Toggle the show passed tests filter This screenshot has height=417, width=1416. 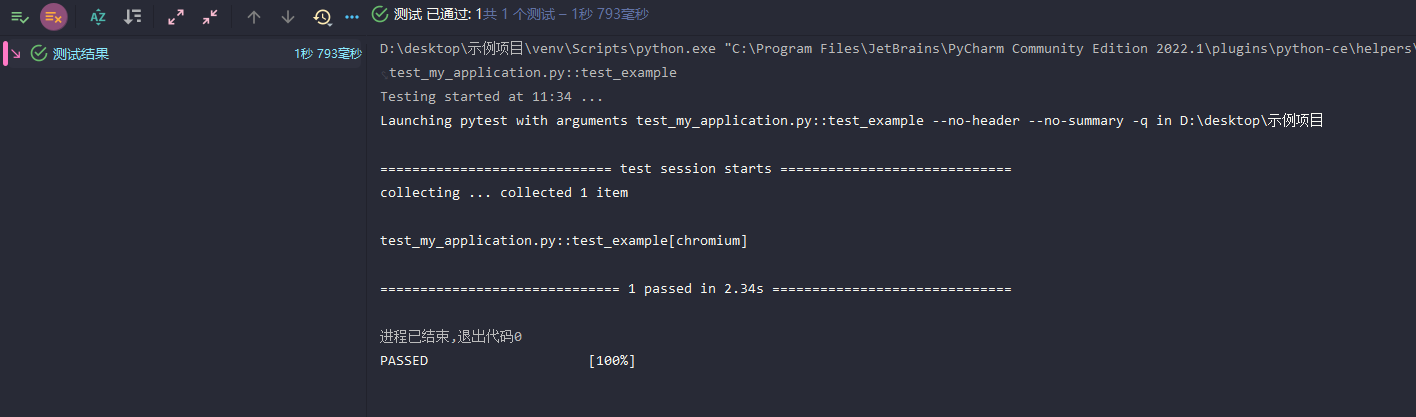(19, 16)
